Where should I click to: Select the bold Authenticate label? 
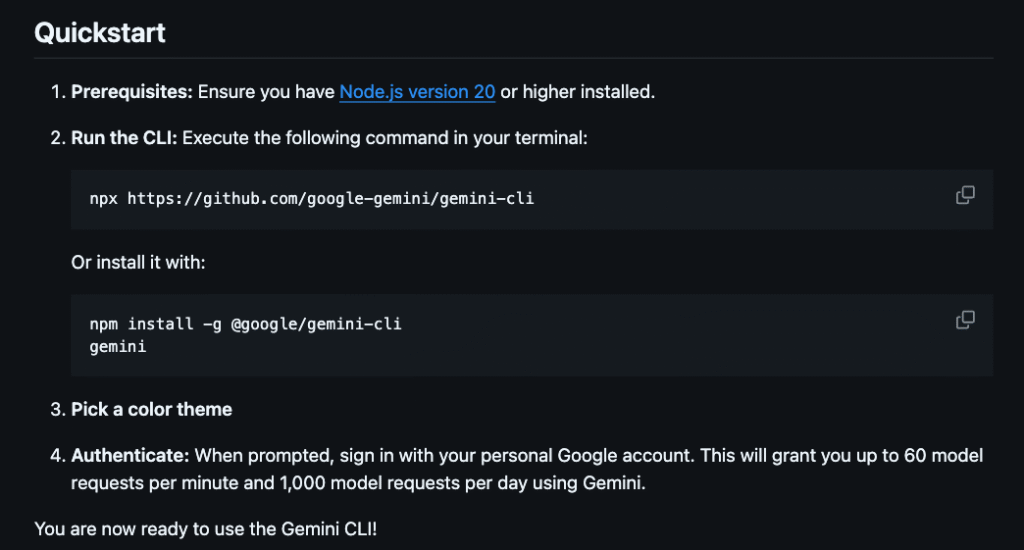point(130,456)
